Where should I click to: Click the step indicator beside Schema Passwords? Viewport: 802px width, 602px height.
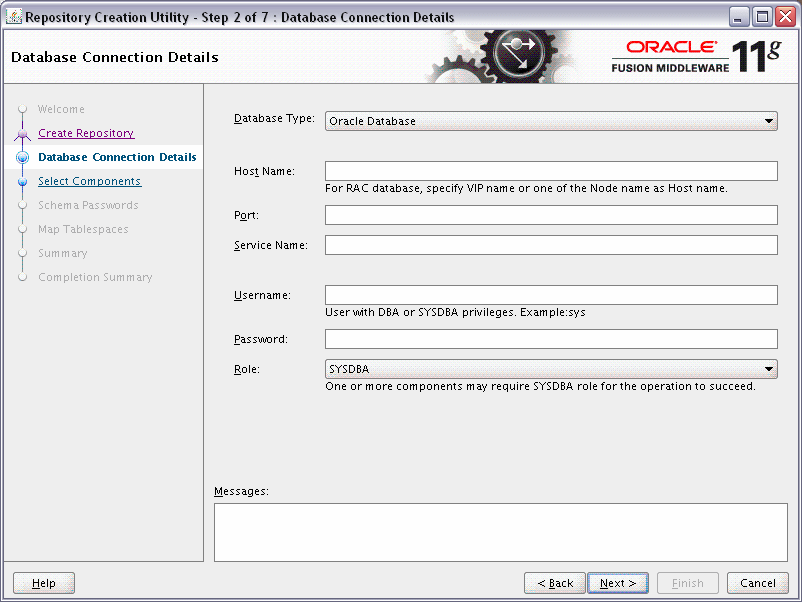pos(22,205)
